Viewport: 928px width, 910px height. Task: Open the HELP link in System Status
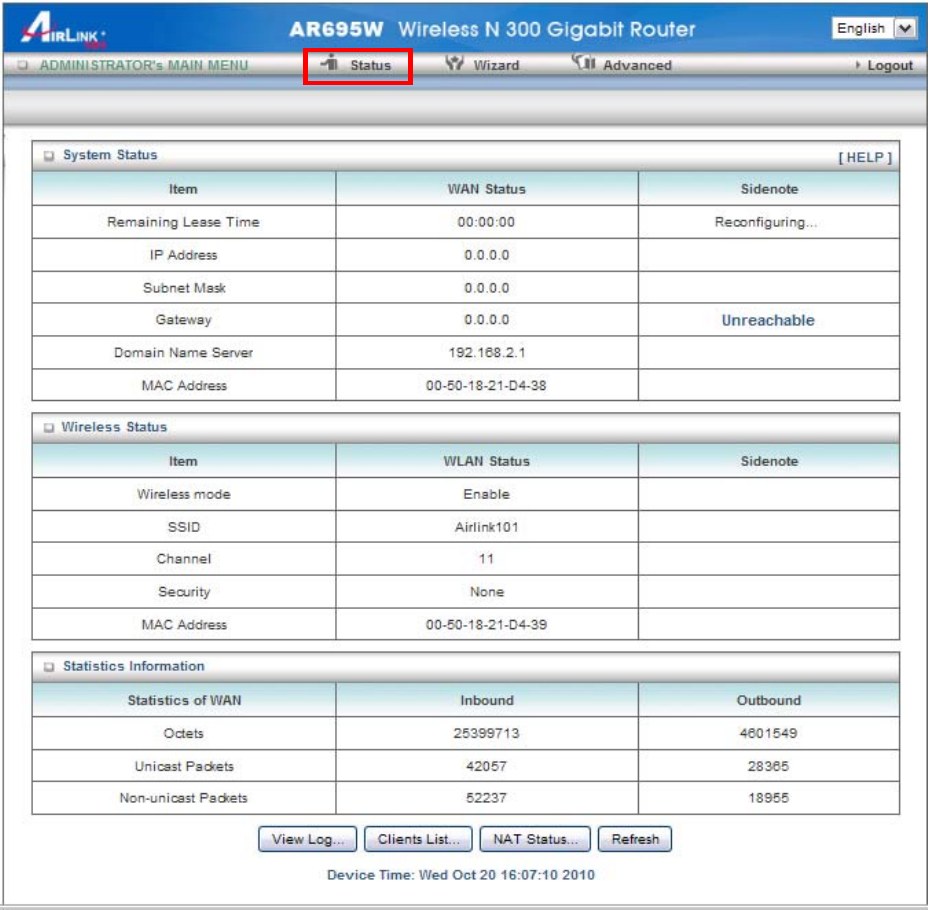pyautogui.click(x=864, y=157)
